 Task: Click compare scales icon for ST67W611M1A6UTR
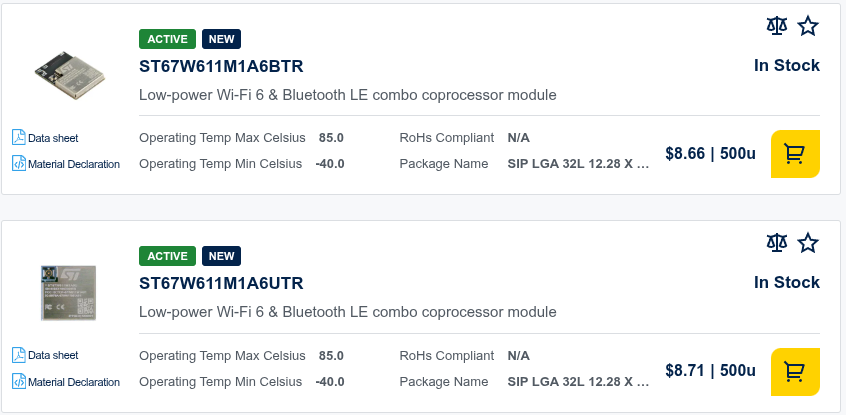click(x=777, y=243)
